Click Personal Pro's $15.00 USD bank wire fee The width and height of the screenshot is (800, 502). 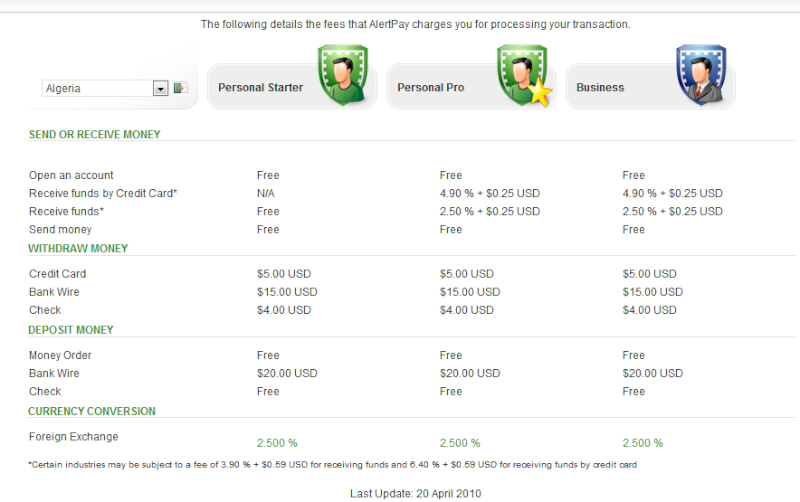[470, 292]
